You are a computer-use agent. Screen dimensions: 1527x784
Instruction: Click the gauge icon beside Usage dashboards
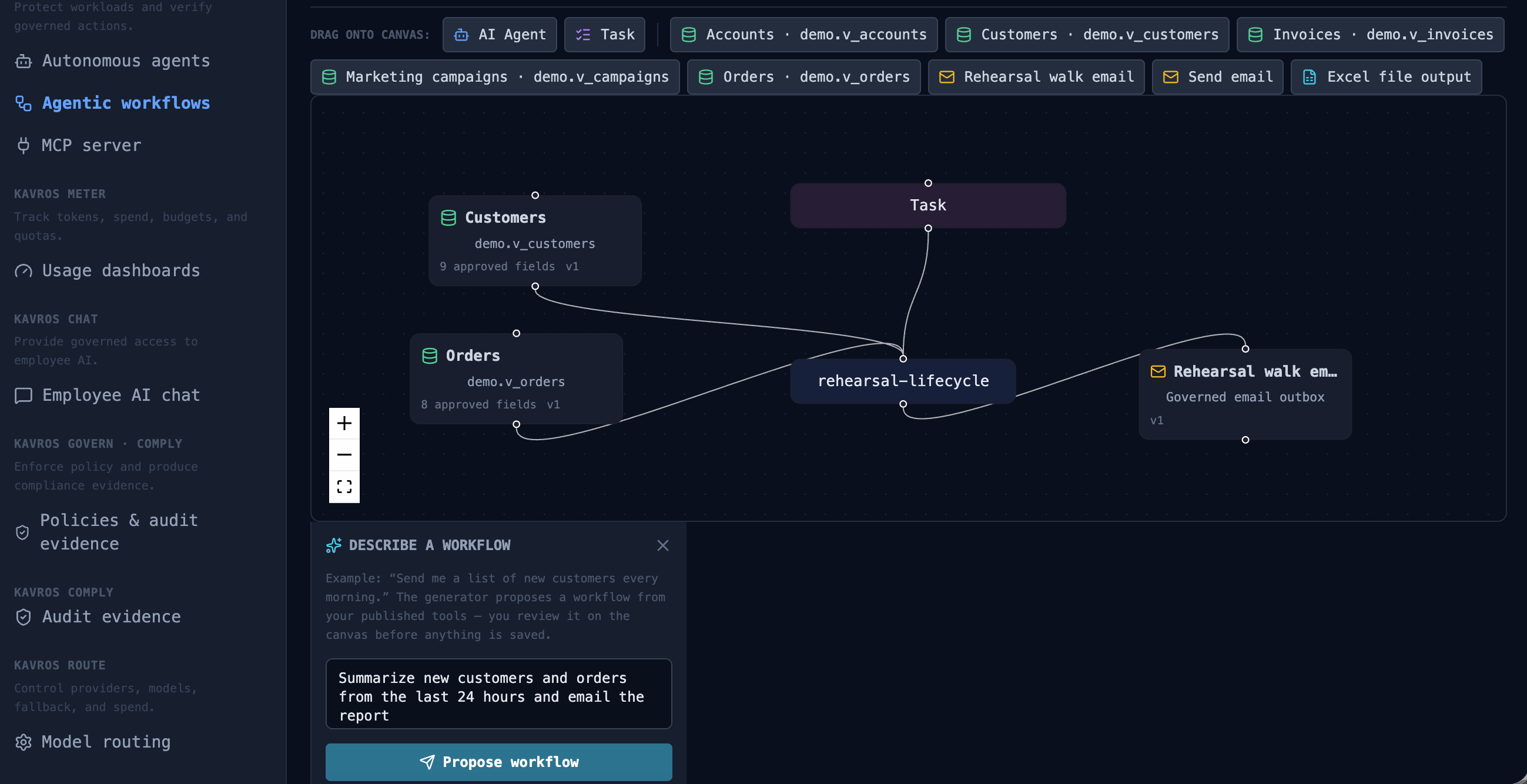[23, 271]
